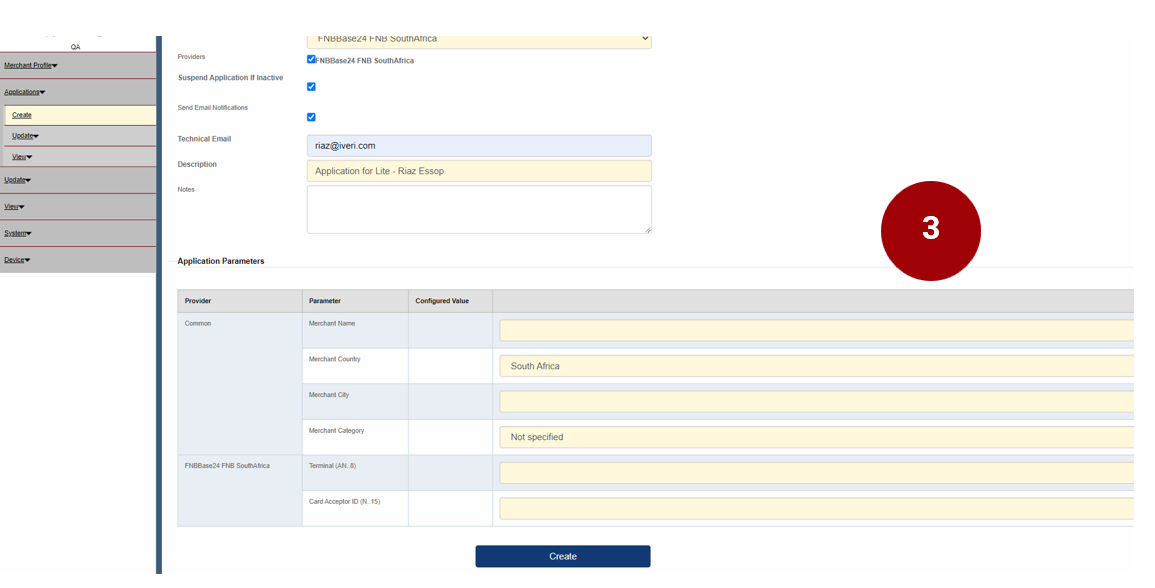The image size is (1155, 588).
Task: Open the FNBBase24 FNB SouthAfrica dropdown
Action: click(479, 40)
